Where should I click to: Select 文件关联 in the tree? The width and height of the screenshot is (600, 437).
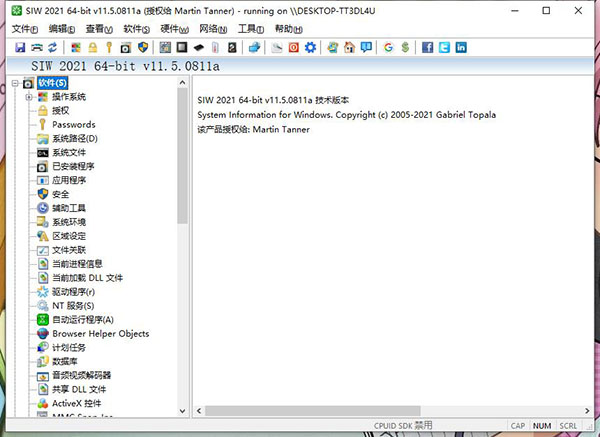(69, 250)
